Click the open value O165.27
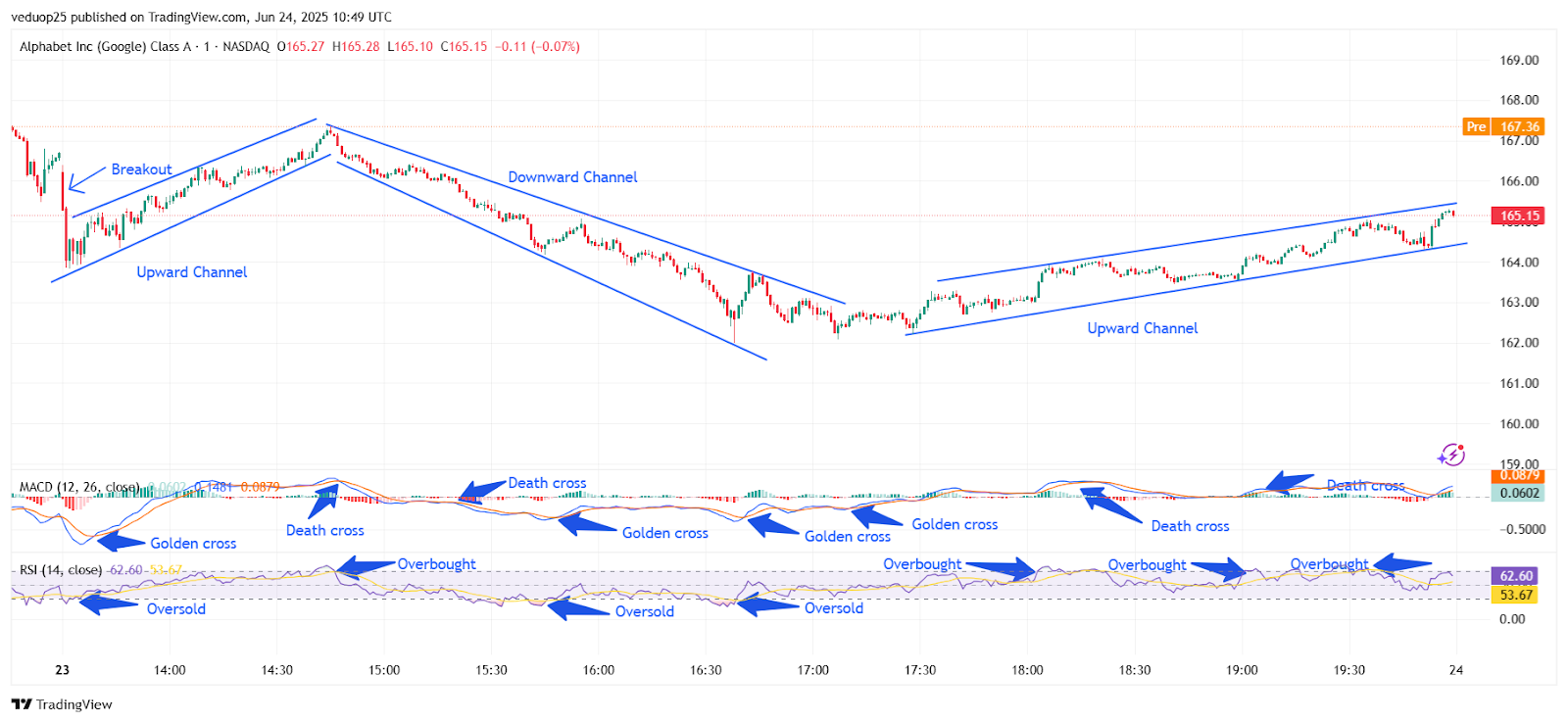The height and width of the screenshot is (723, 1568). (x=301, y=46)
